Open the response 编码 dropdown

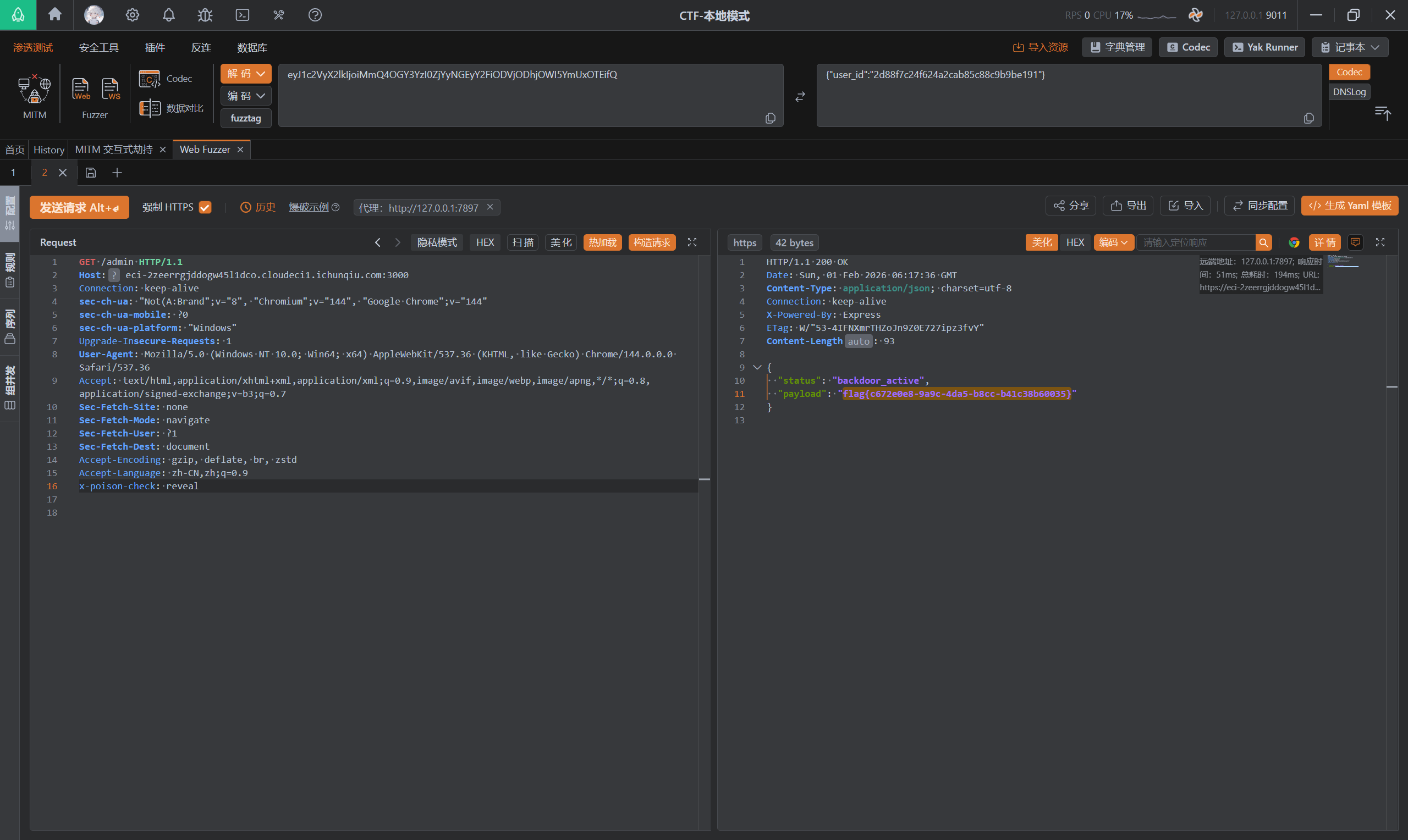1113,242
